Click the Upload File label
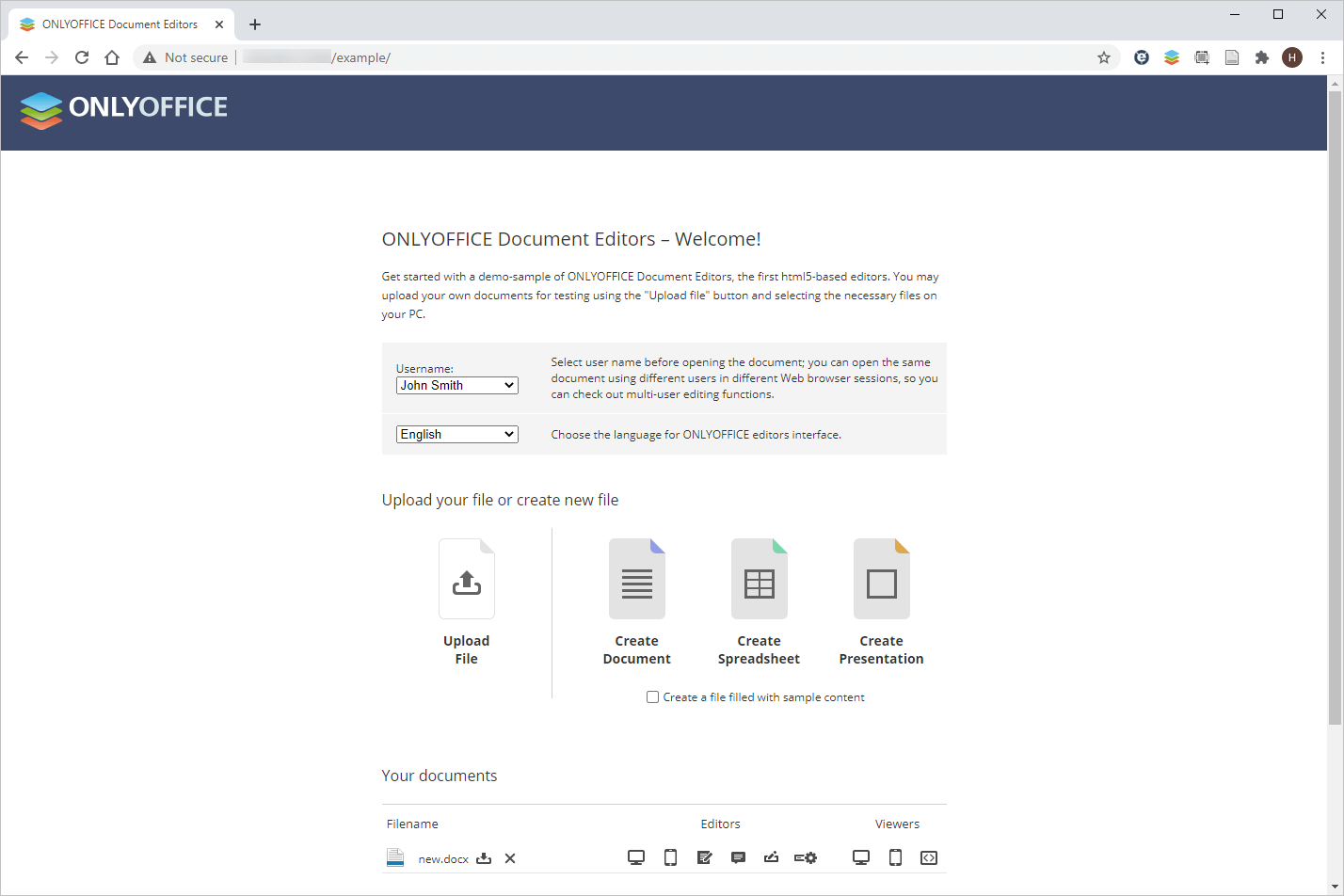The image size is (1344, 896). coord(467,649)
